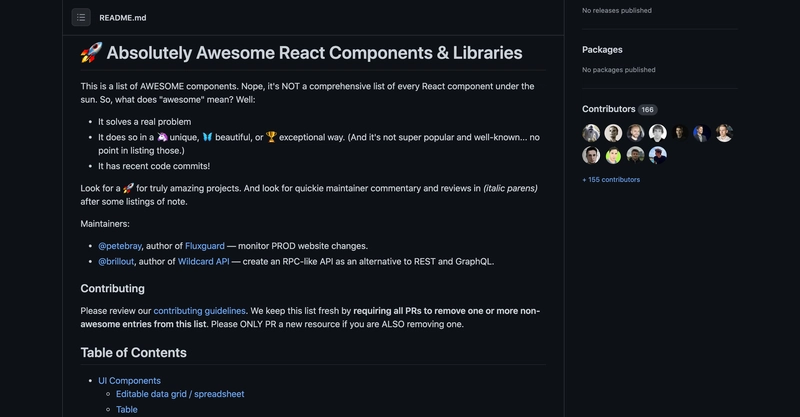Click the README.md file title

pos(122,18)
